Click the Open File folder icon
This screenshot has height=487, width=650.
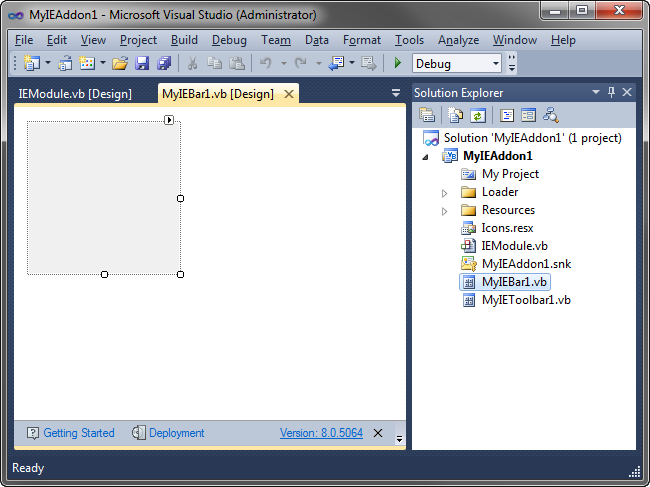click(x=120, y=63)
